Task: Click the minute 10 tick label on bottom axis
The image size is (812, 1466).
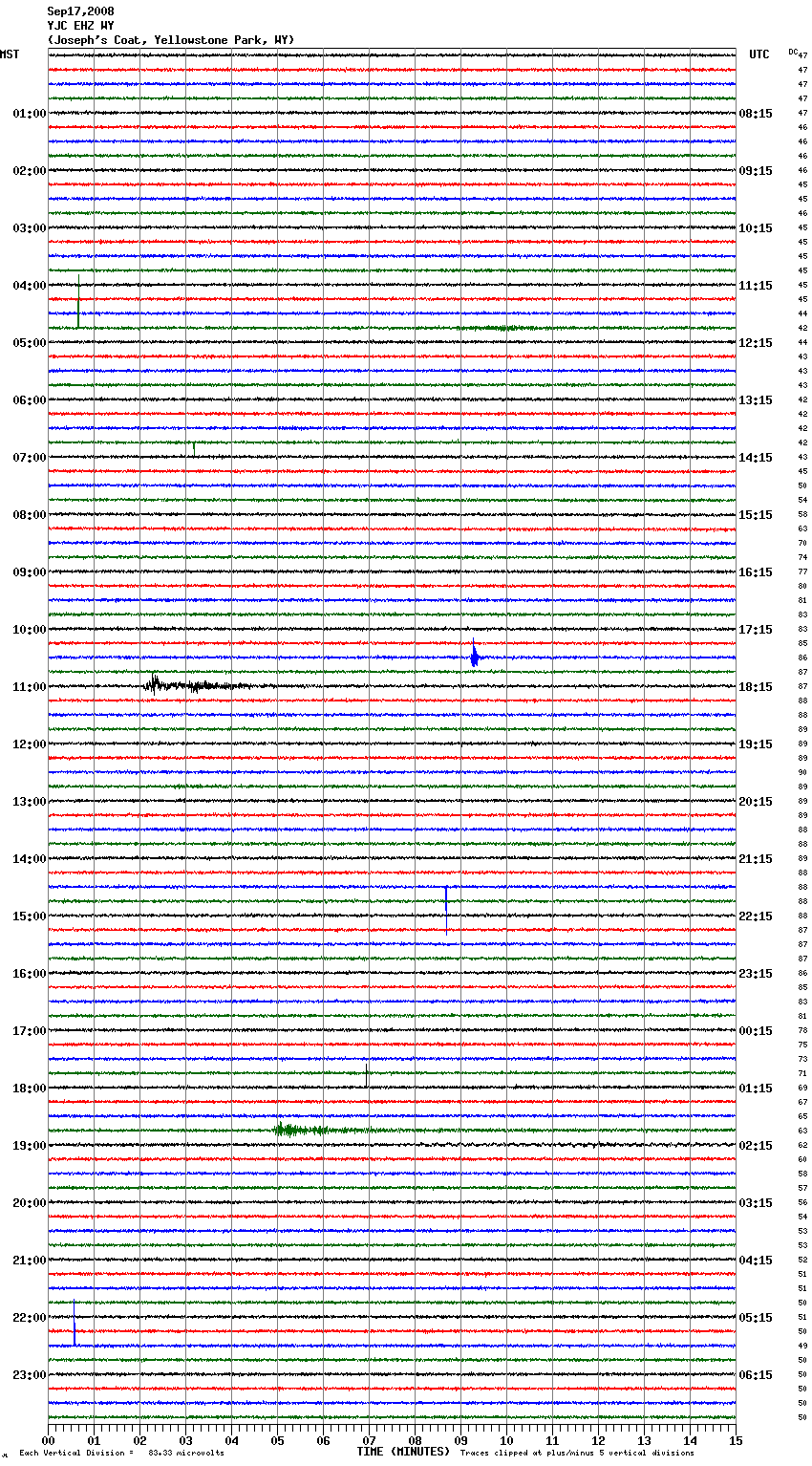Action: tap(506, 1440)
